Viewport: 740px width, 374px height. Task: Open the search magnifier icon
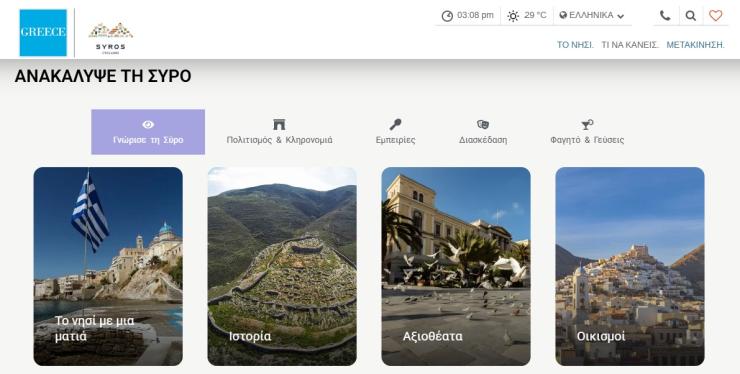click(x=690, y=16)
